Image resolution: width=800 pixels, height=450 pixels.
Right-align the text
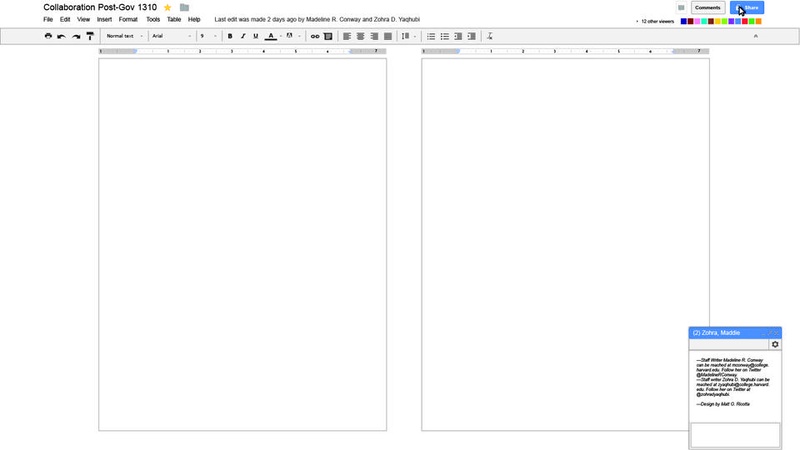(374, 36)
